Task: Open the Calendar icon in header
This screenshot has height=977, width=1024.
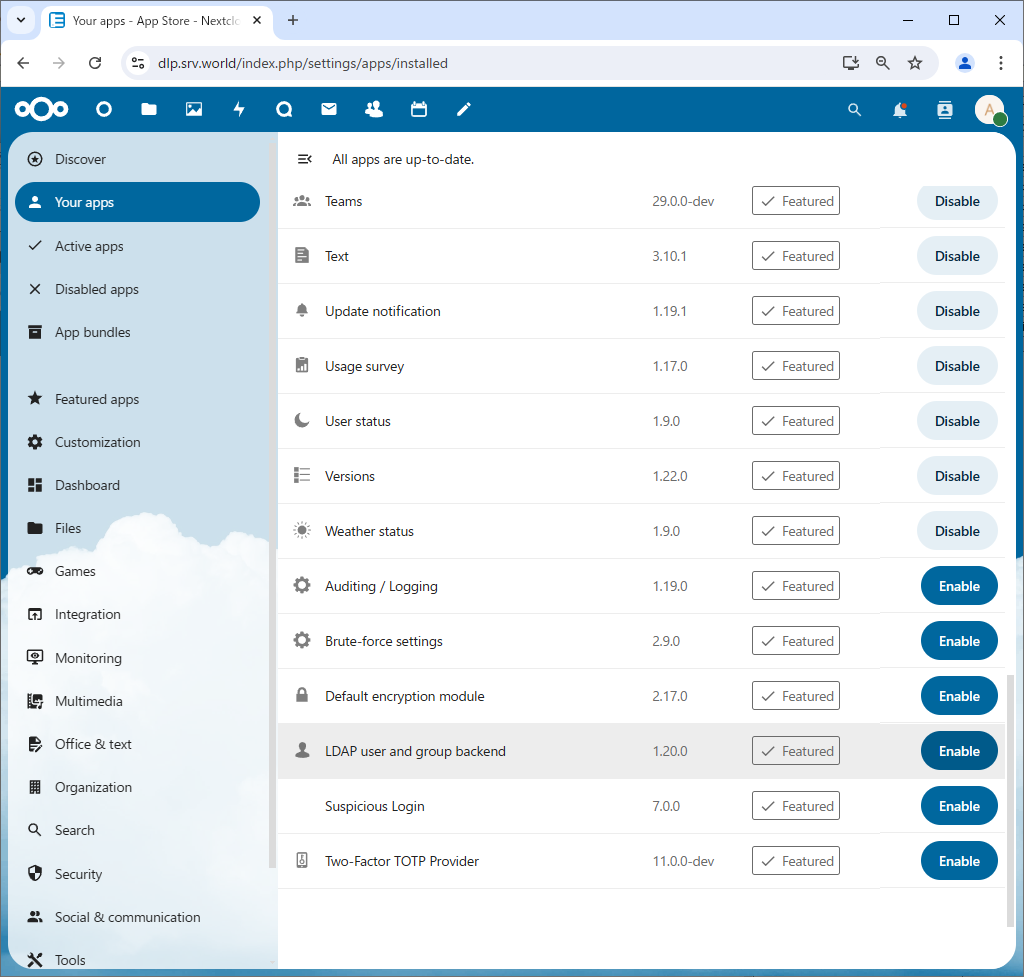Action: click(419, 109)
